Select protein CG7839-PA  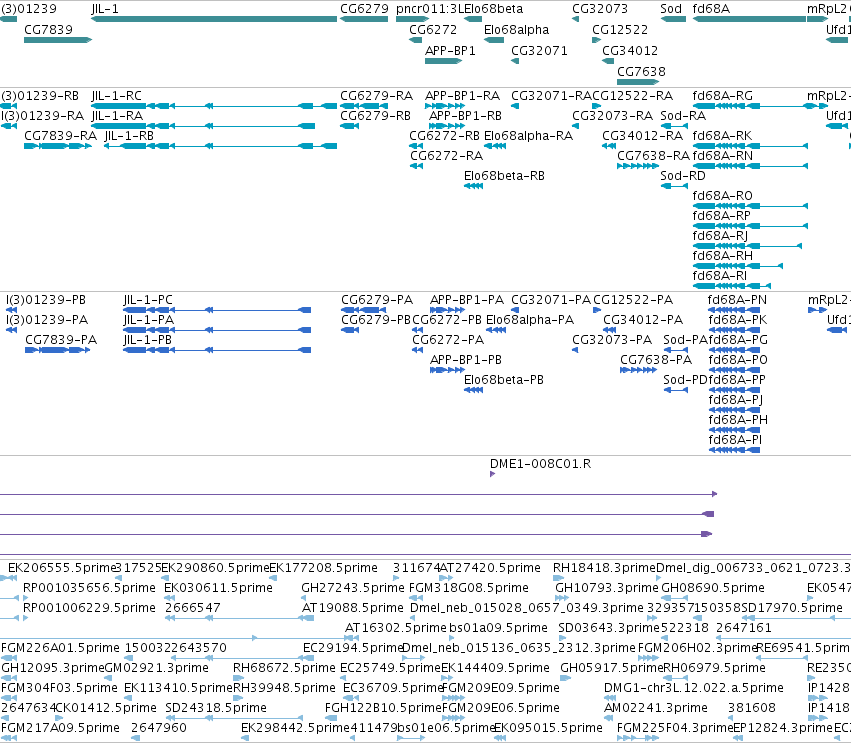tap(61, 340)
